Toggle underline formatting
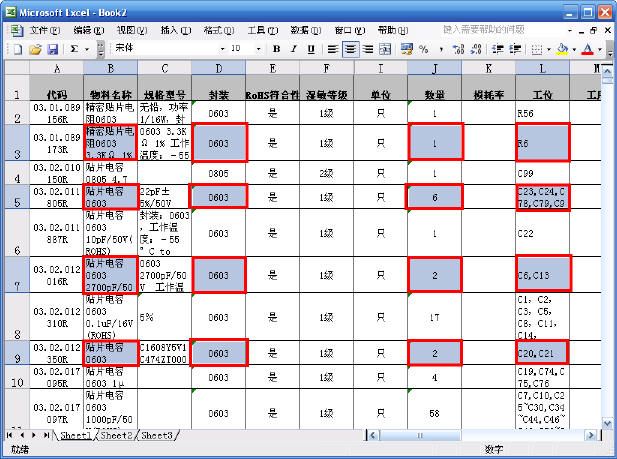The image size is (617, 459). point(311,48)
